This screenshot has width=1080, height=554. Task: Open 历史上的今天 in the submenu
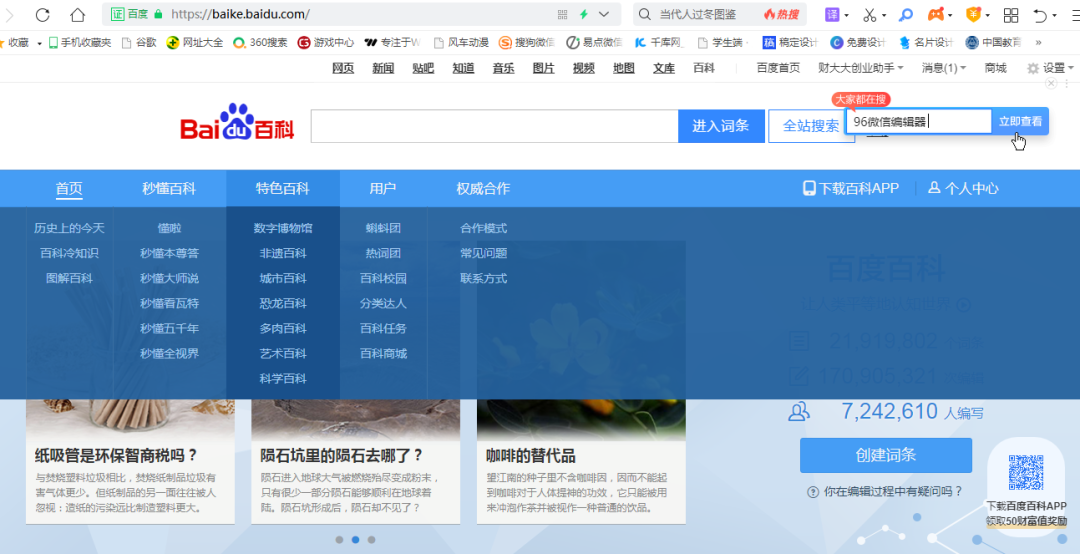[x=69, y=228]
